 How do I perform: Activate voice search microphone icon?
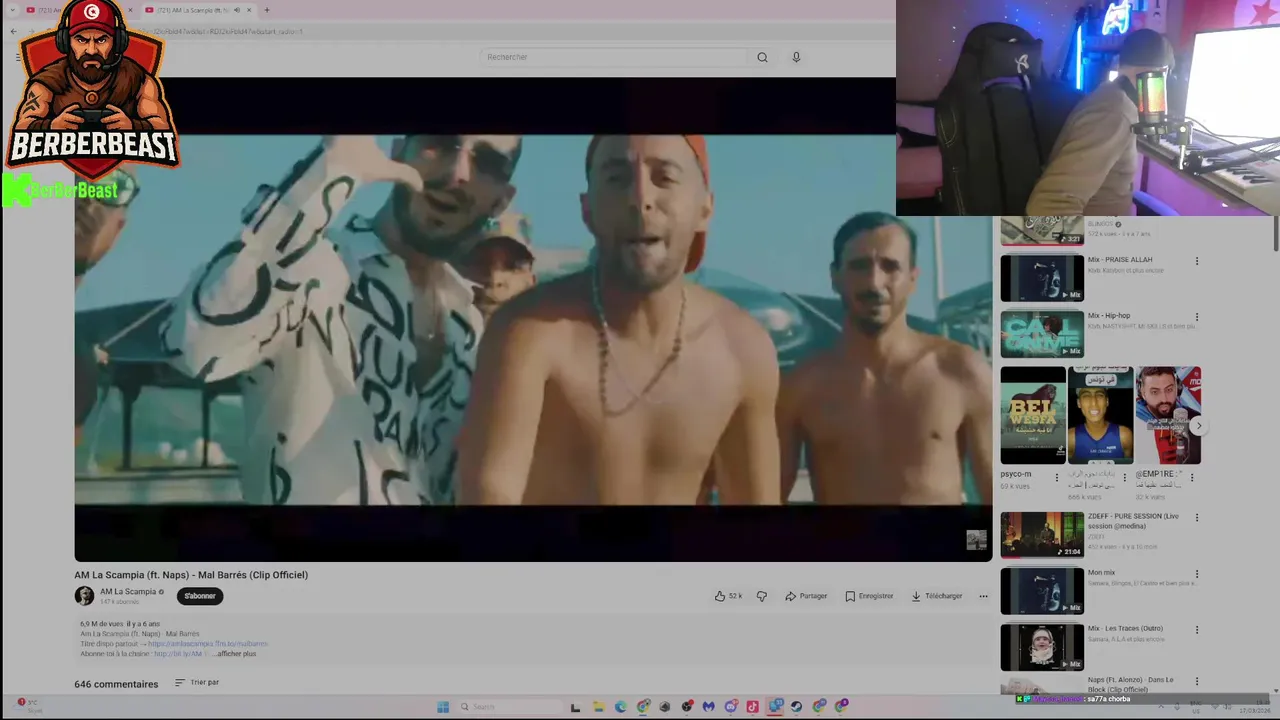[796, 57]
